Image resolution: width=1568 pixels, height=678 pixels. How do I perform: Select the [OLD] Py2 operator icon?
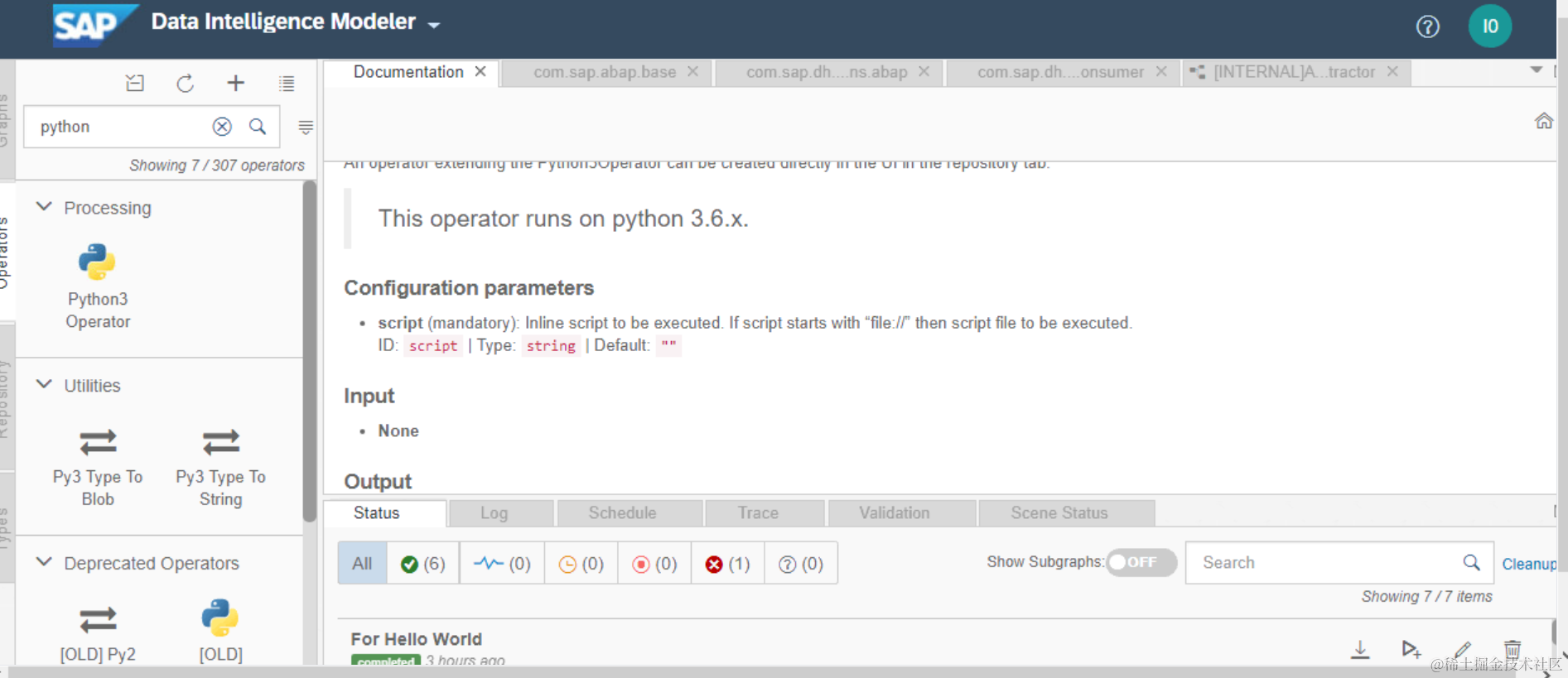(98, 620)
